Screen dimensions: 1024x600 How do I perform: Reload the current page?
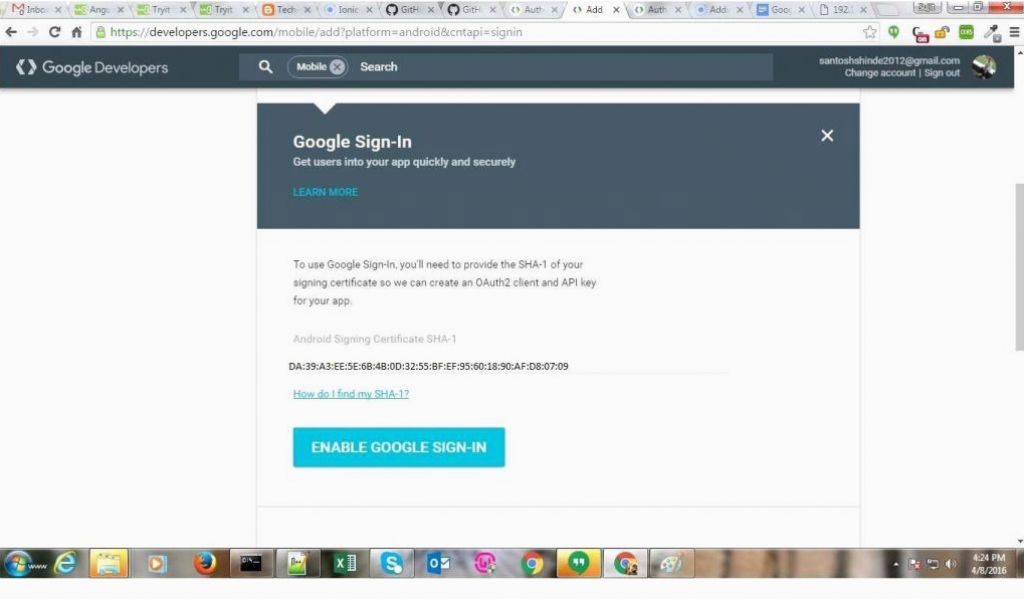click(x=55, y=32)
